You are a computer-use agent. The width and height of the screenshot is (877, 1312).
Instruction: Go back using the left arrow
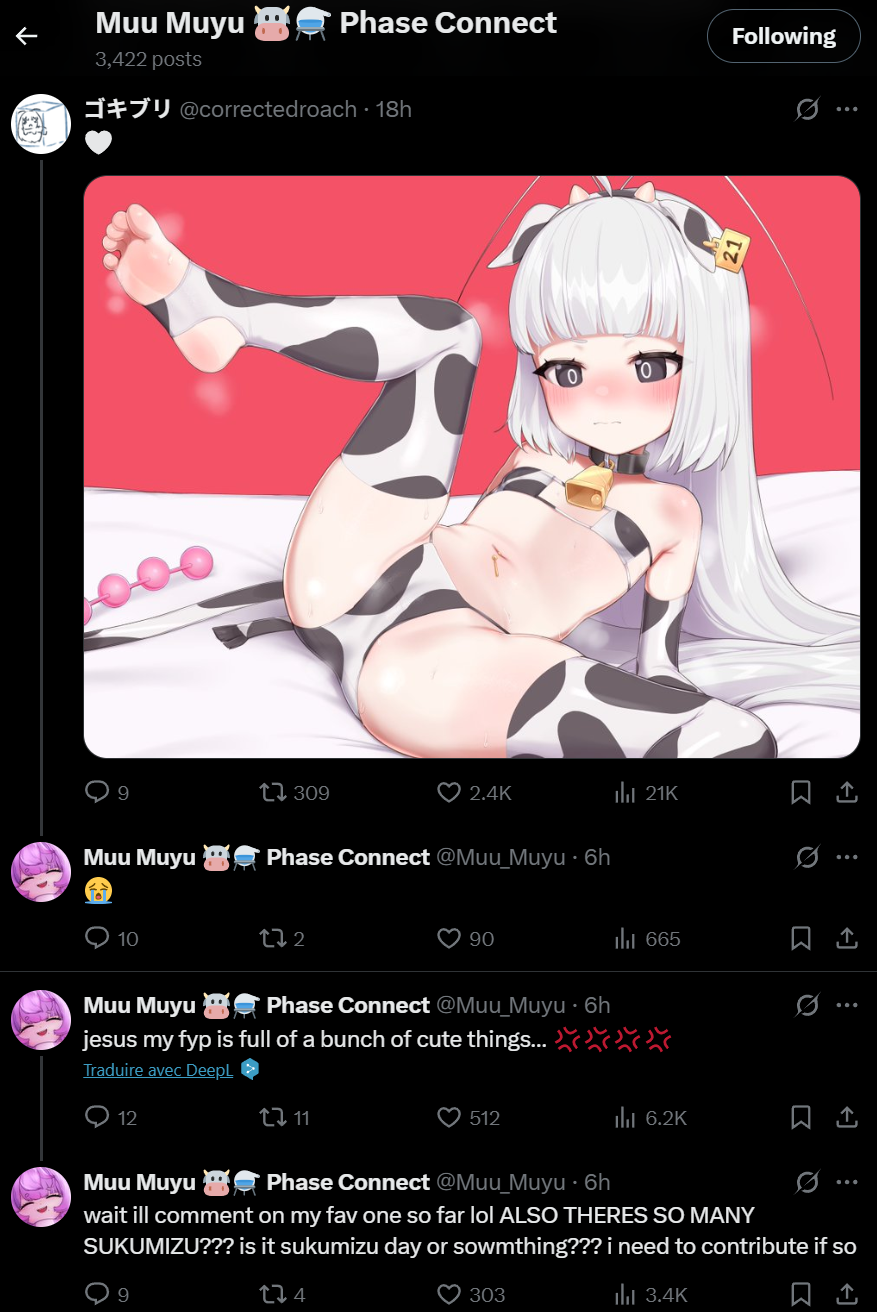pos(27,36)
